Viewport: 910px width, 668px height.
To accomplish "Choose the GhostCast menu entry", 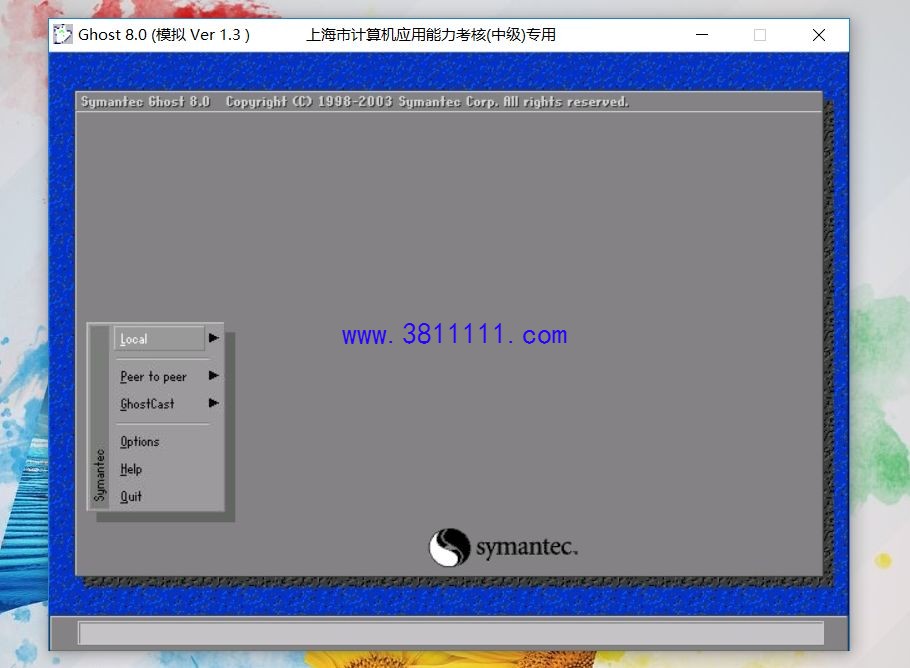I will pyautogui.click(x=147, y=404).
